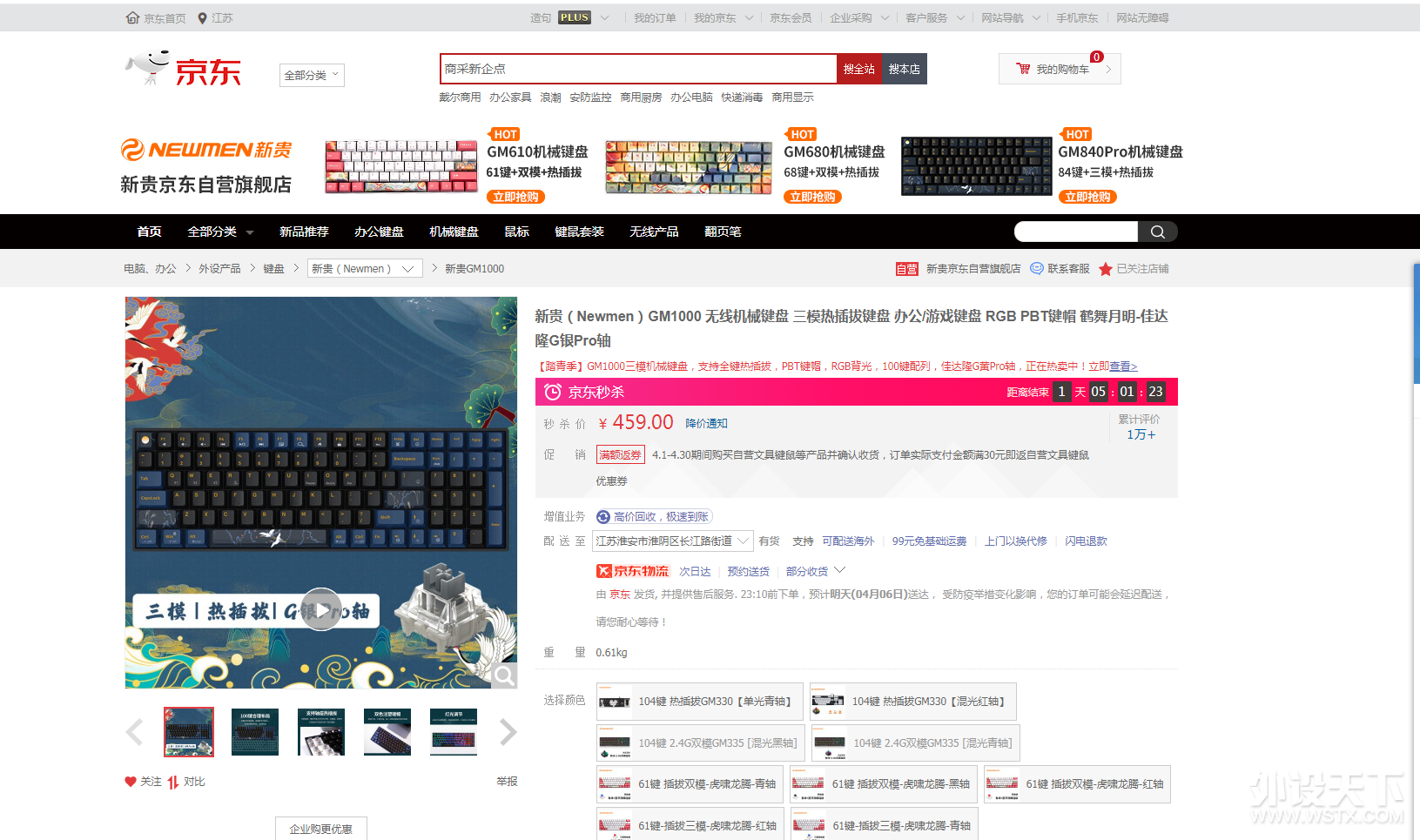1420x840 pixels.
Task: Select option 61键 插拔双模-虎啸龙腾-黑轴
Action: [884, 784]
